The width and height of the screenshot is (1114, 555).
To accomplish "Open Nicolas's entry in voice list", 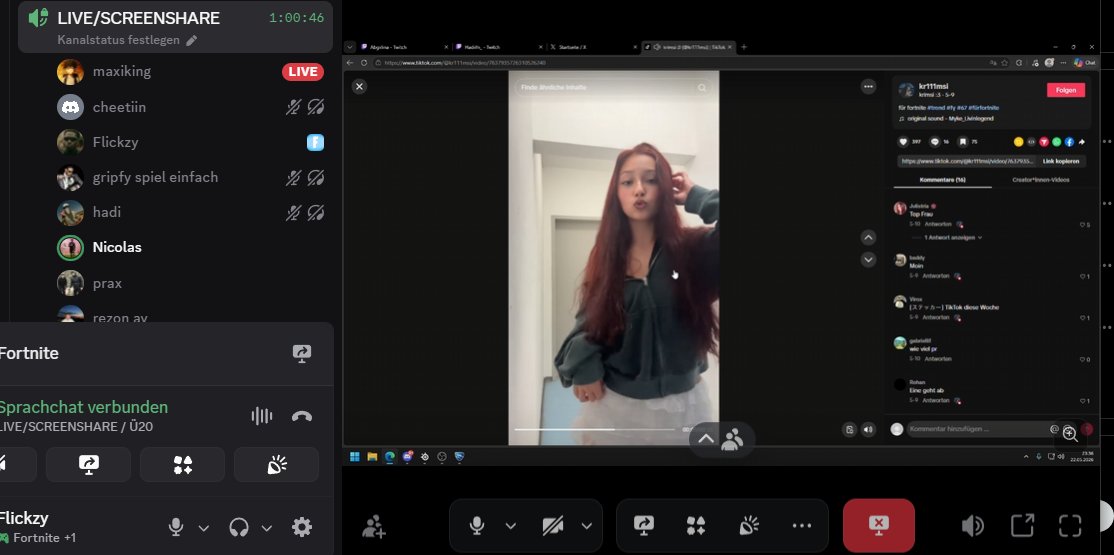I will (x=117, y=247).
